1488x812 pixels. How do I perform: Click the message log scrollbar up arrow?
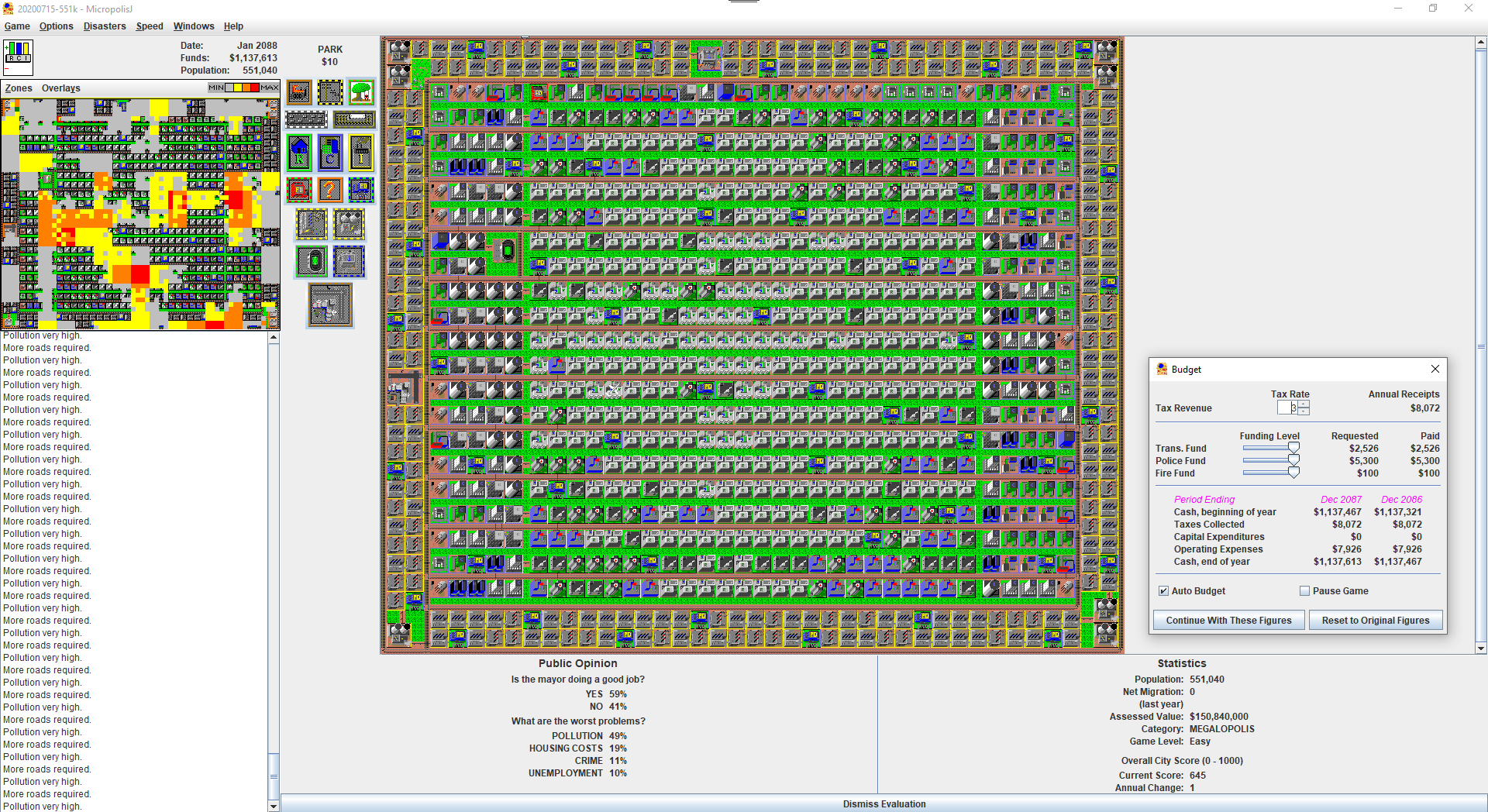(274, 339)
